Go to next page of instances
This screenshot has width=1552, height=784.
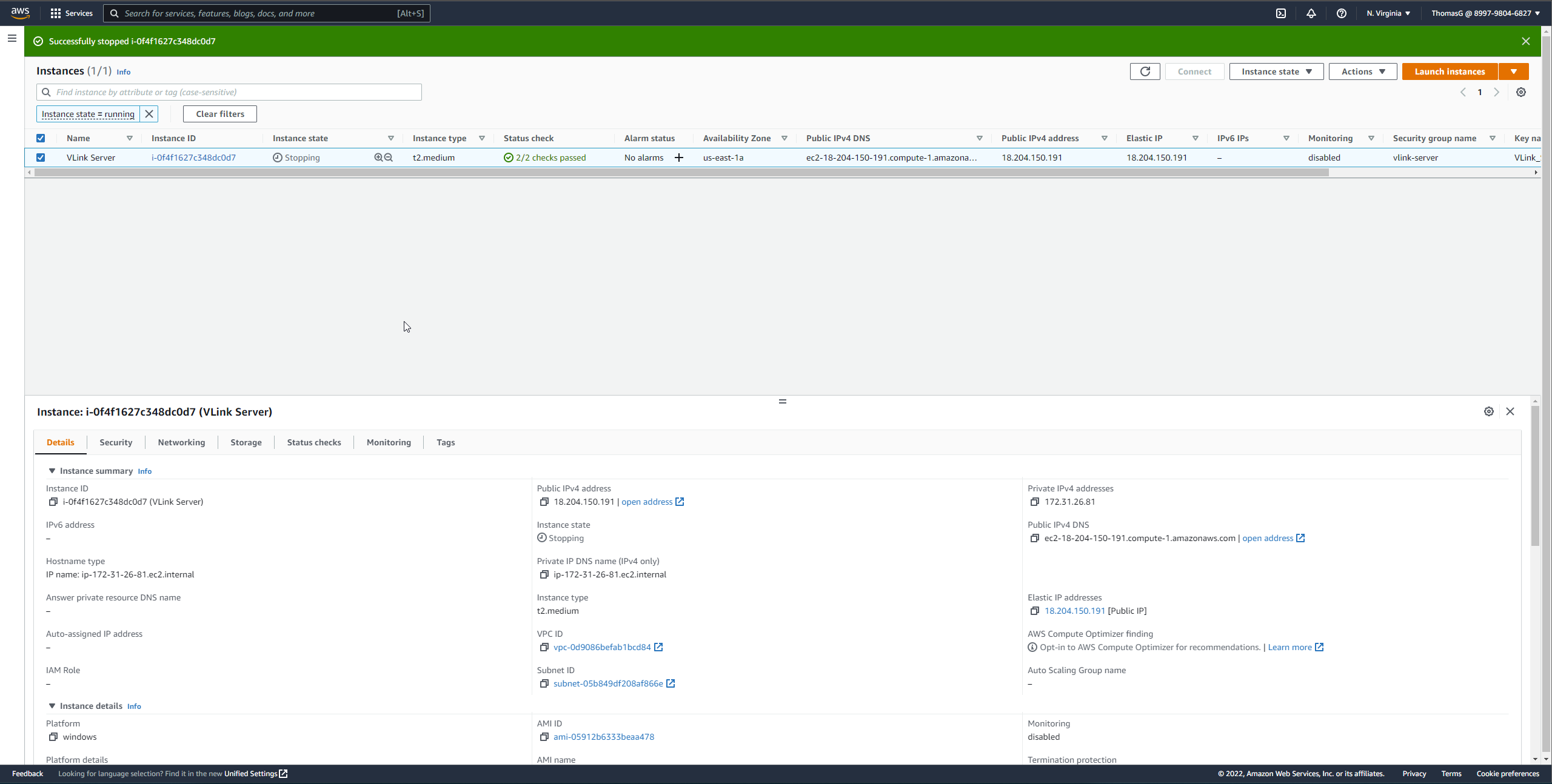[1496, 92]
